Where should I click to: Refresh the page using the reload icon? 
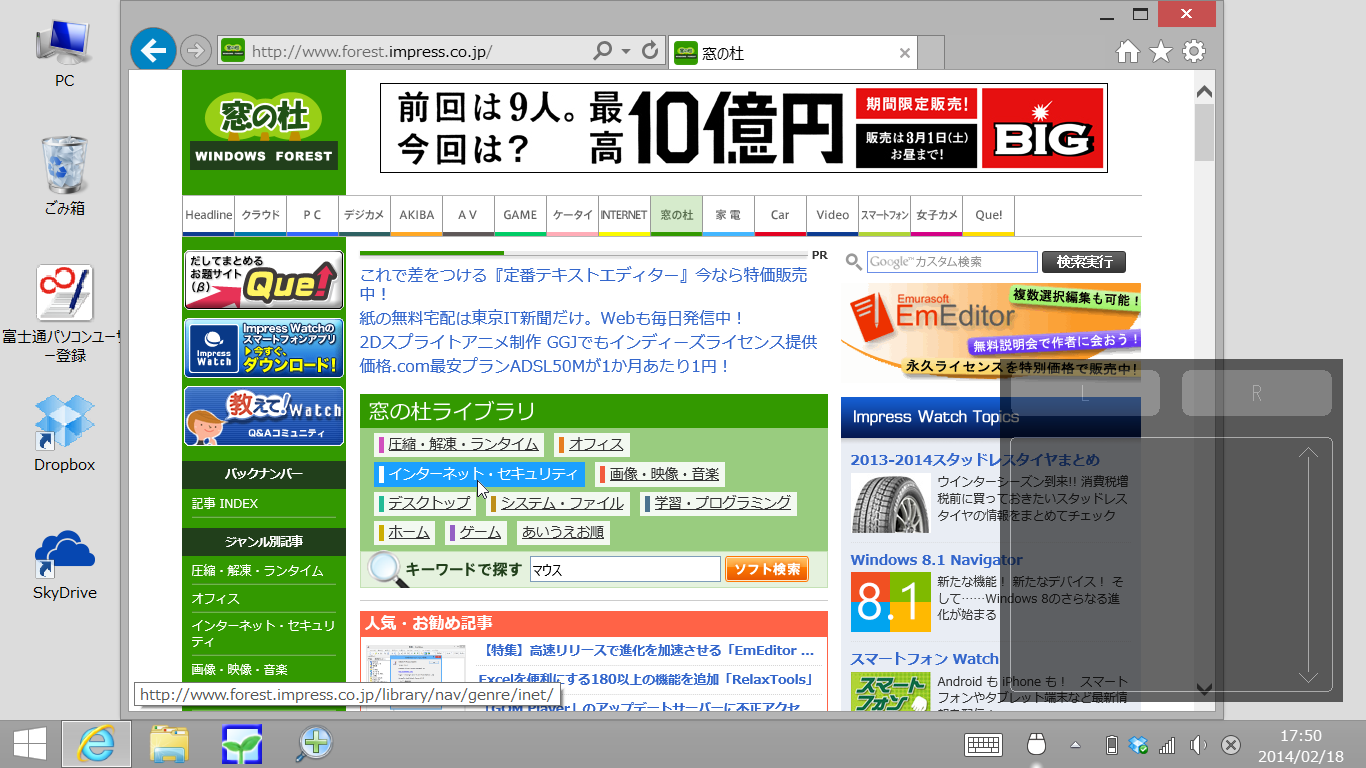(x=651, y=51)
